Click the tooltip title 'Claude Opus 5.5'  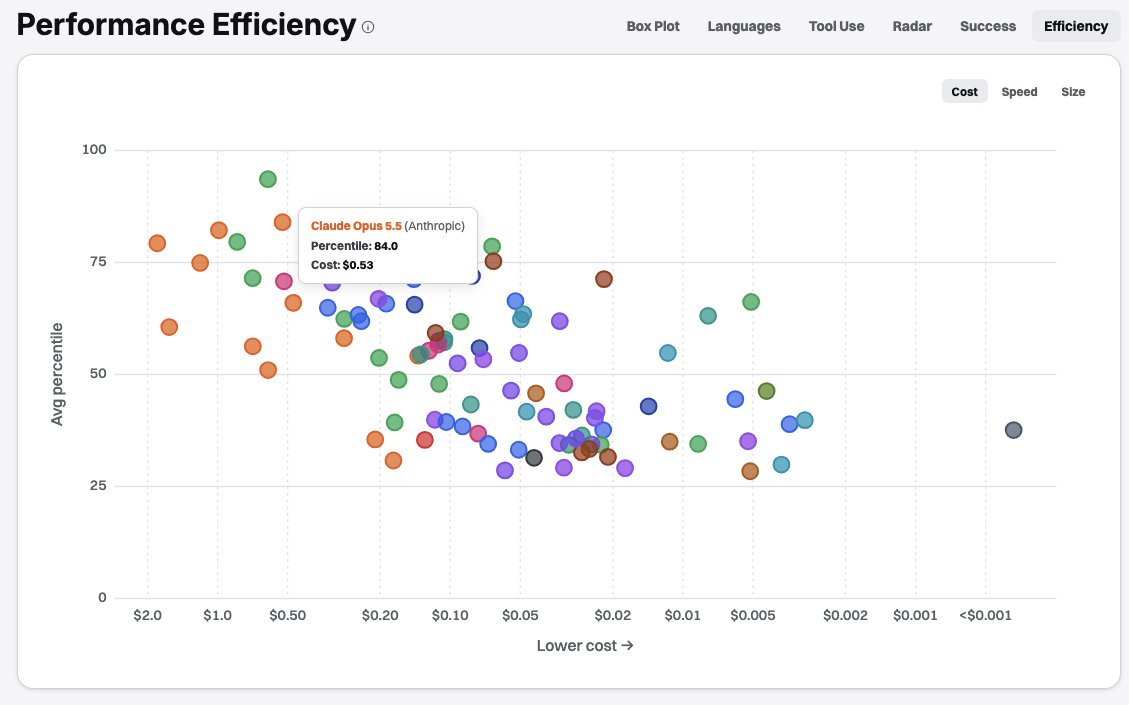coord(356,226)
